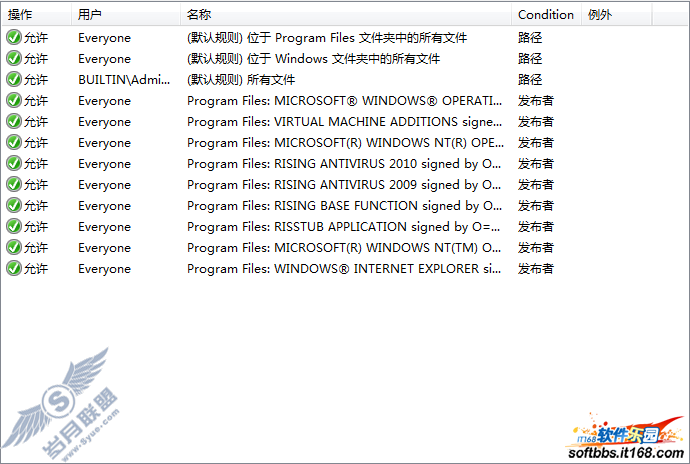
Task: Select 'Program Files: MICROSOFT(R) WINDOWS NT(TM) O...' name
Action: [344, 248]
